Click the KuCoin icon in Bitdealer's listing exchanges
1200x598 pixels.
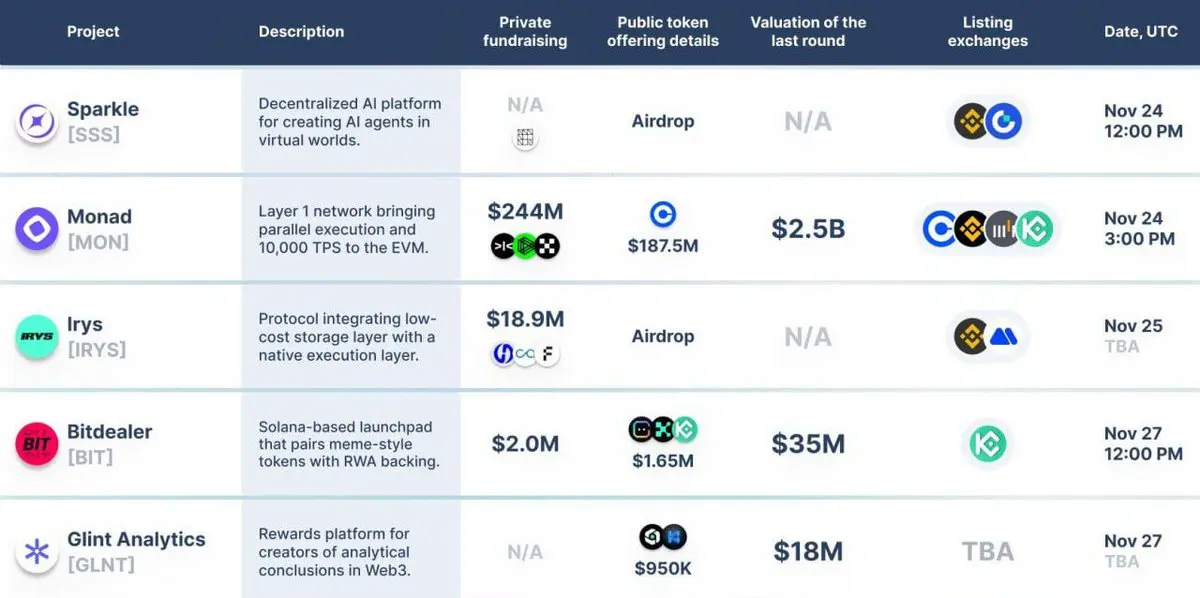(x=988, y=444)
